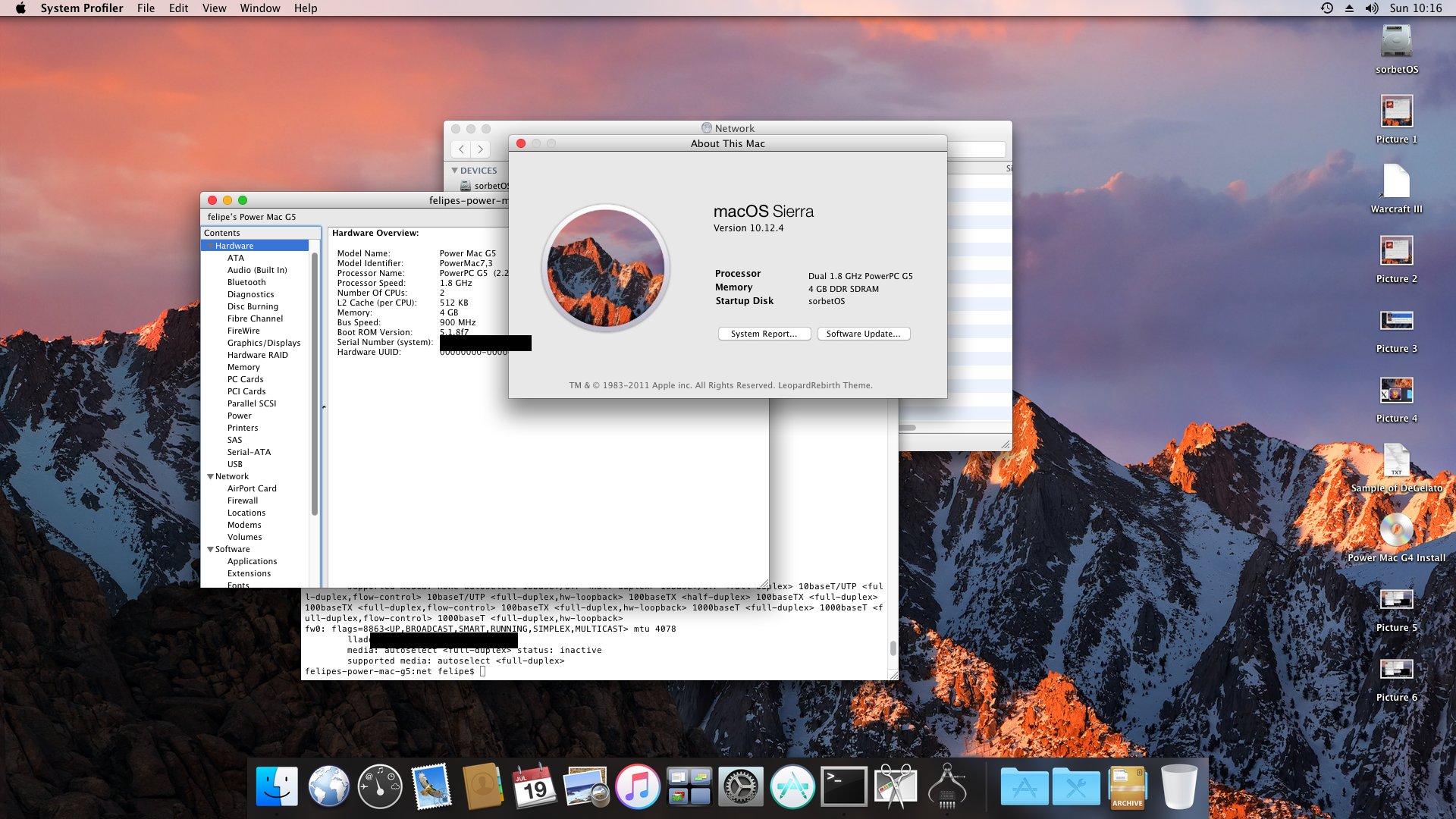Screen dimensions: 1456x819
Task: Open Time Machine menu bar icon
Action: pyautogui.click(x=1326, y=8)
